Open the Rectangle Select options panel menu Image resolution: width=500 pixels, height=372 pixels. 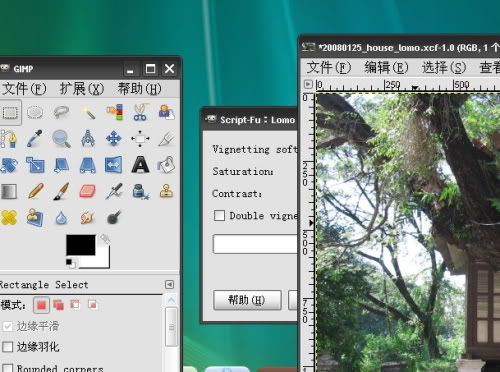[x=169, y=285]
